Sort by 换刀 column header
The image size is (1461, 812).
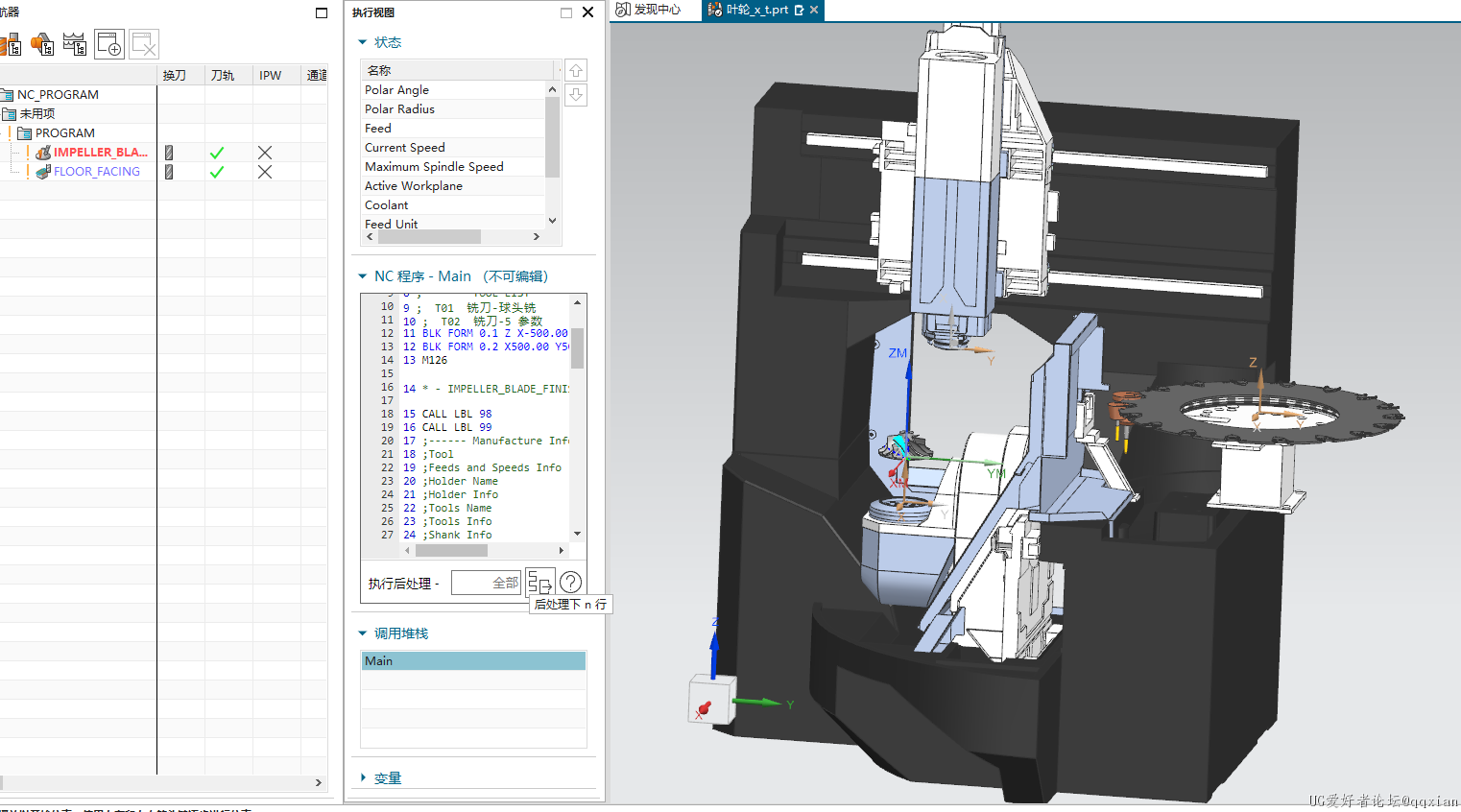click(x=180, y=75)
